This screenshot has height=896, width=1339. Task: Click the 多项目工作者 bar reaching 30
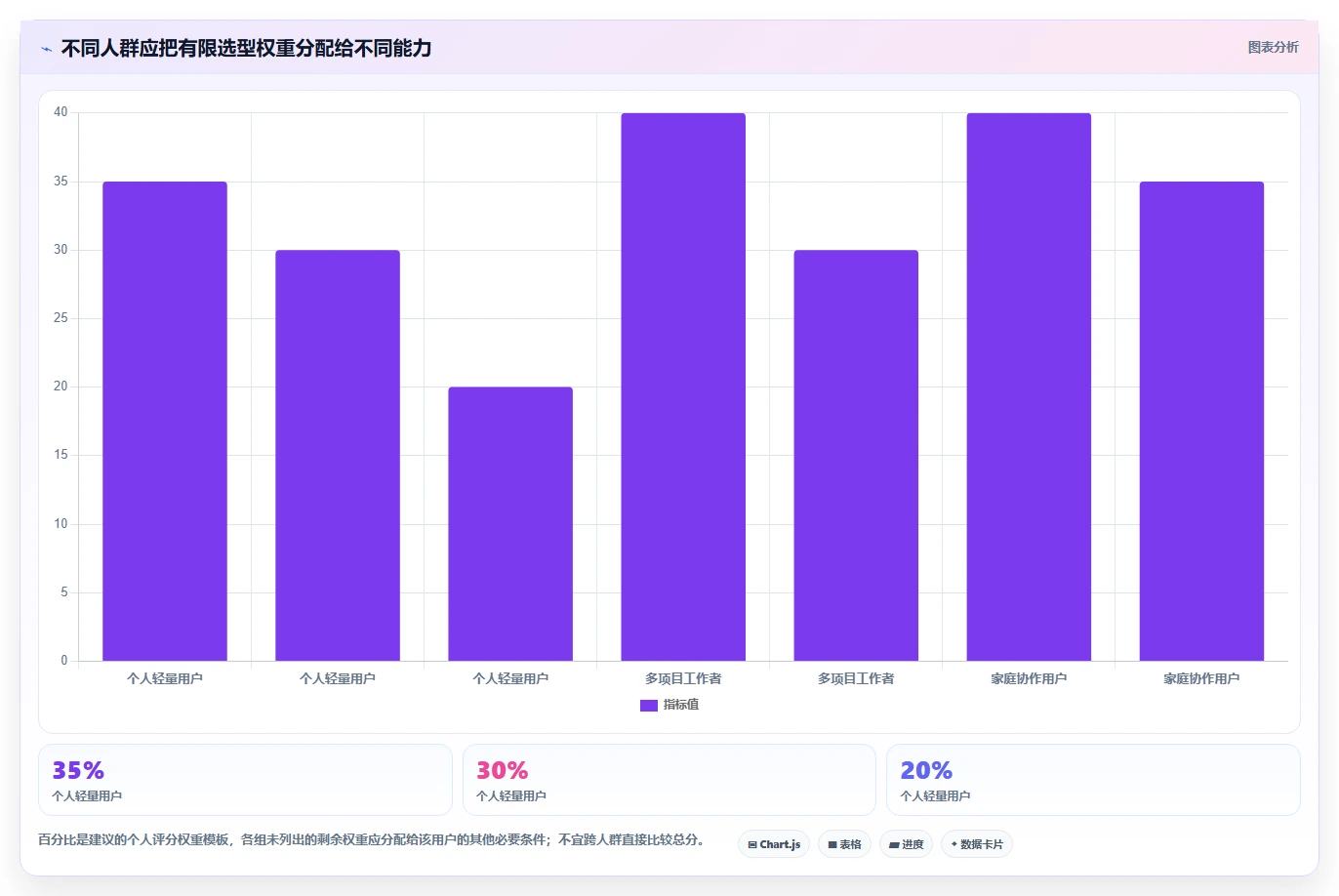856,456
